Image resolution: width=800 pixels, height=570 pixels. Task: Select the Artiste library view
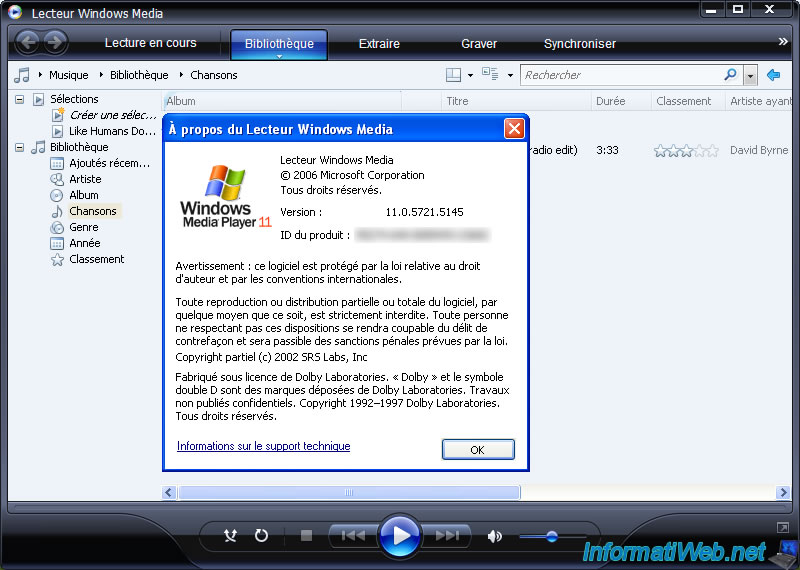coord(85,179)
